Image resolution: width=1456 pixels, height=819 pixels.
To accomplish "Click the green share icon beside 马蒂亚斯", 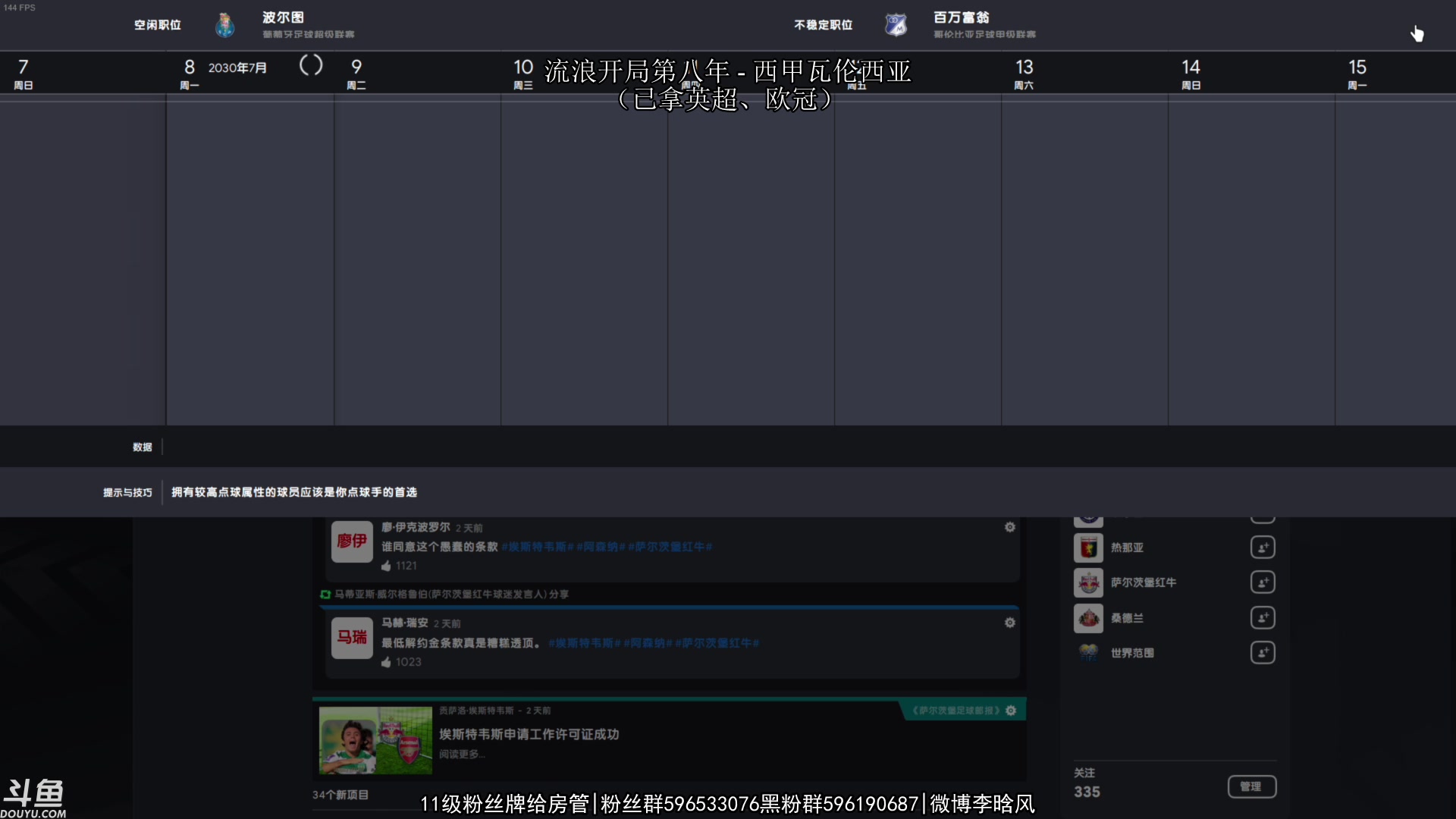I will click(x=325, y=595).
